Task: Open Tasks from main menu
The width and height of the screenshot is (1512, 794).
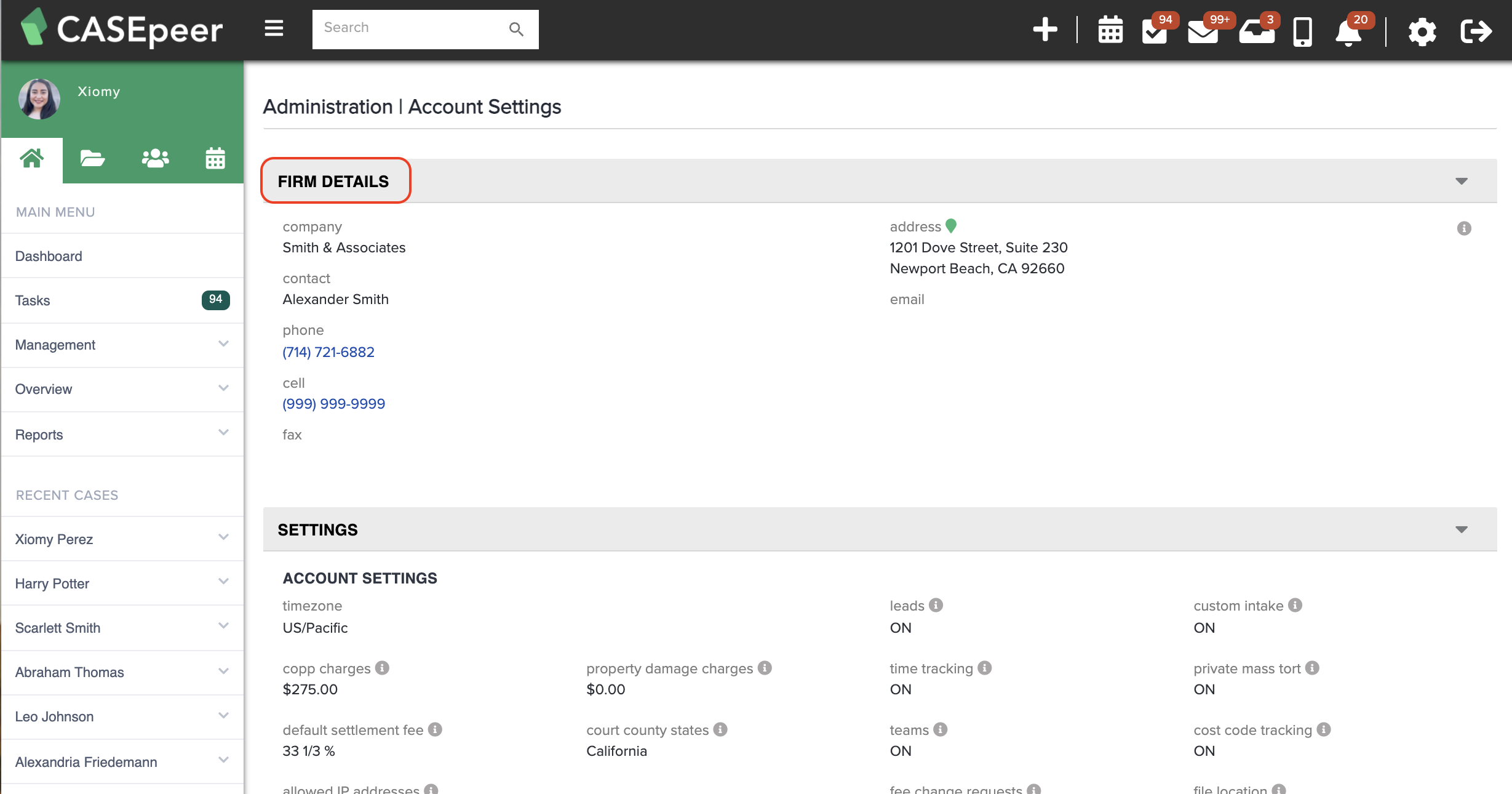Action: (122, 300)
